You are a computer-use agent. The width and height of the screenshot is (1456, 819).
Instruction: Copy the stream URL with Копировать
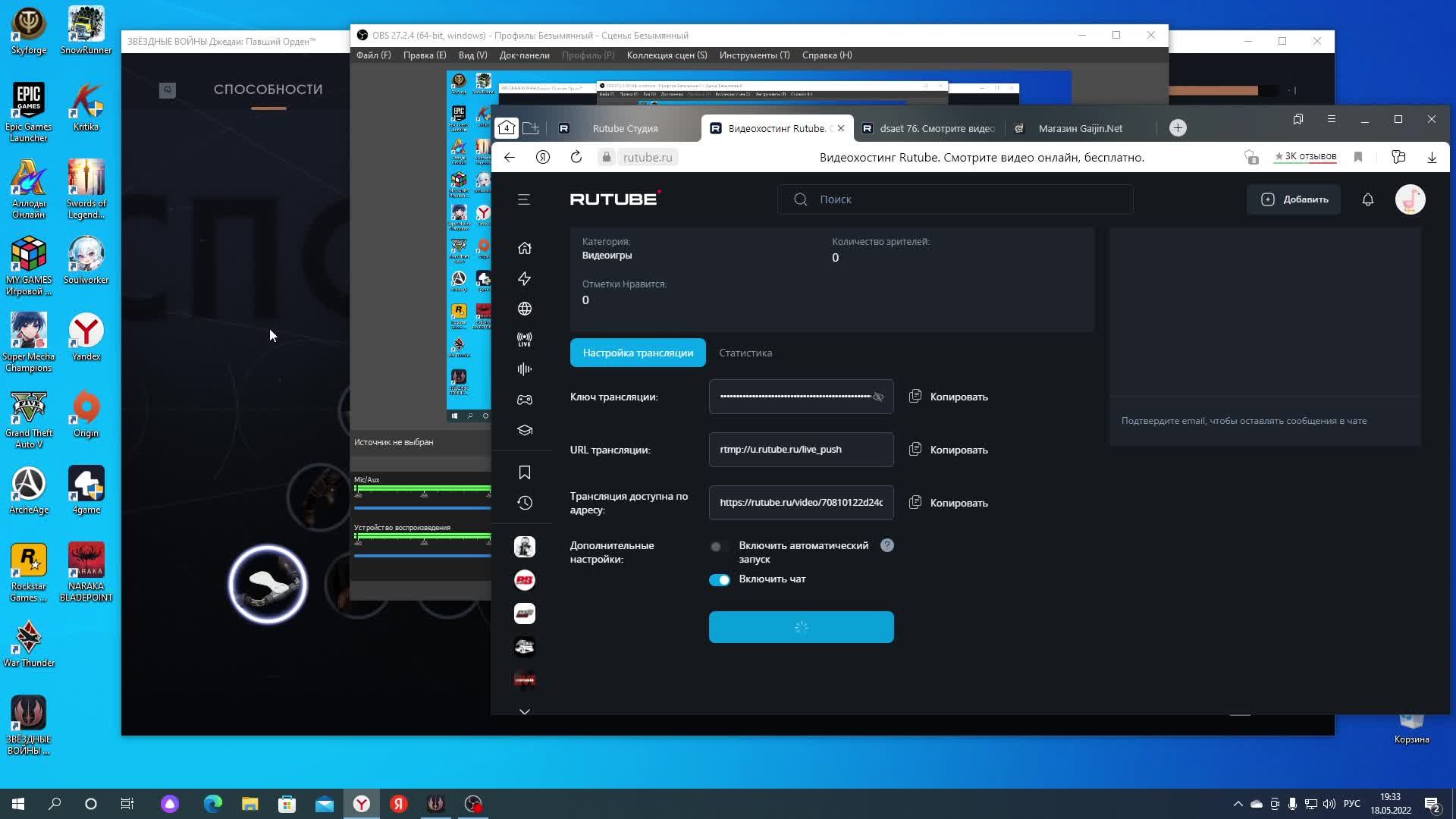coord(948,450)
